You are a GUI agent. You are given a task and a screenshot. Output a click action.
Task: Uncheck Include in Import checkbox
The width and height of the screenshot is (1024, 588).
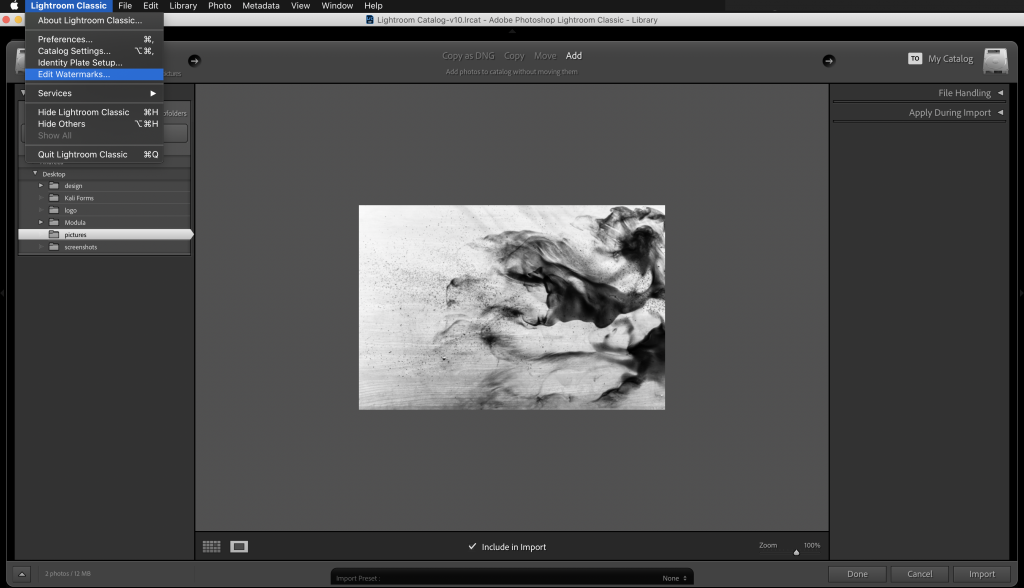point(472,546)
